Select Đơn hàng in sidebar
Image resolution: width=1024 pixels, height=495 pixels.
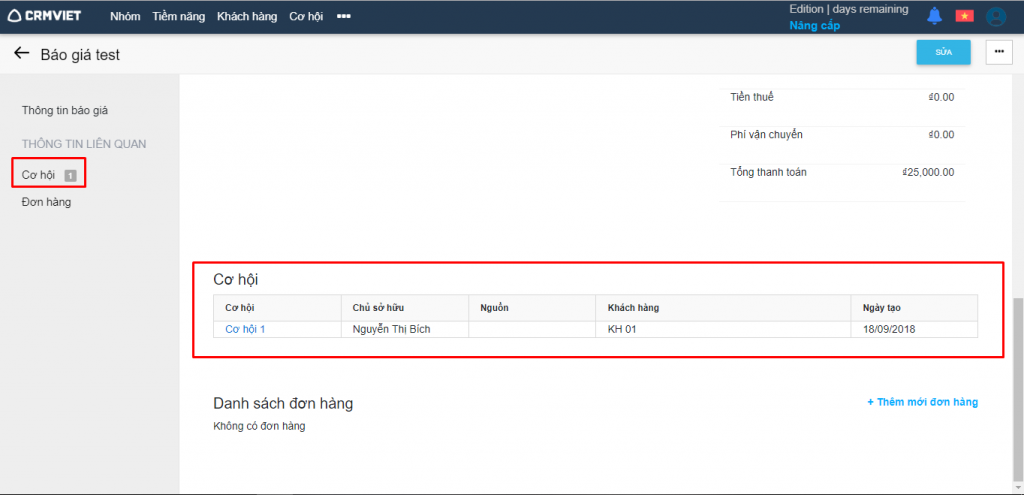pos(46,202)
